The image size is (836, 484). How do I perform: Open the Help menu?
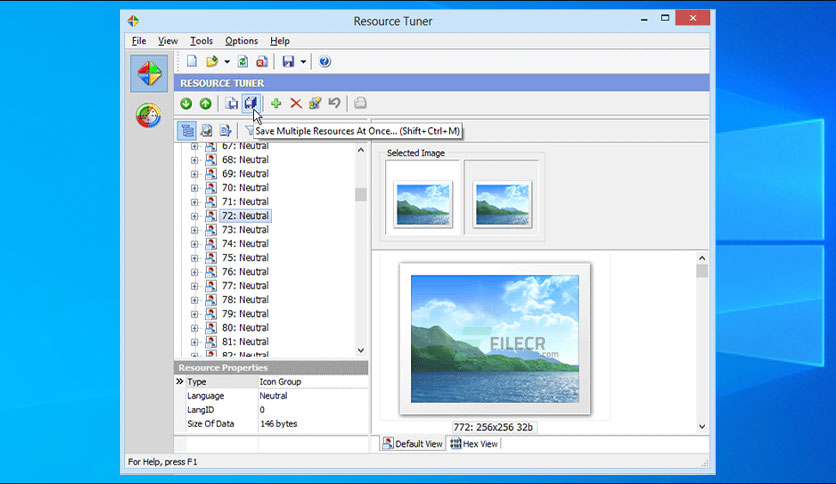click(x=279, y=41)
